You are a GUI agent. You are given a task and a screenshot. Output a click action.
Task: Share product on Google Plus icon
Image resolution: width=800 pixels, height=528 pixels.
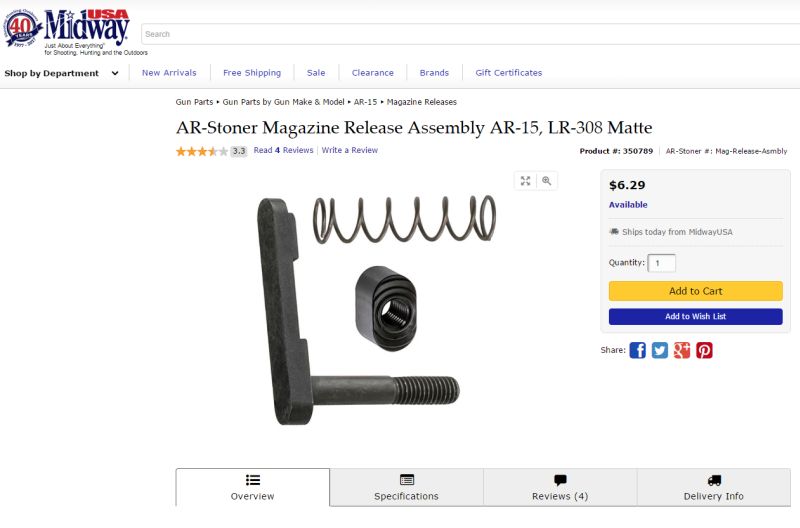click(x=682, y=350)
